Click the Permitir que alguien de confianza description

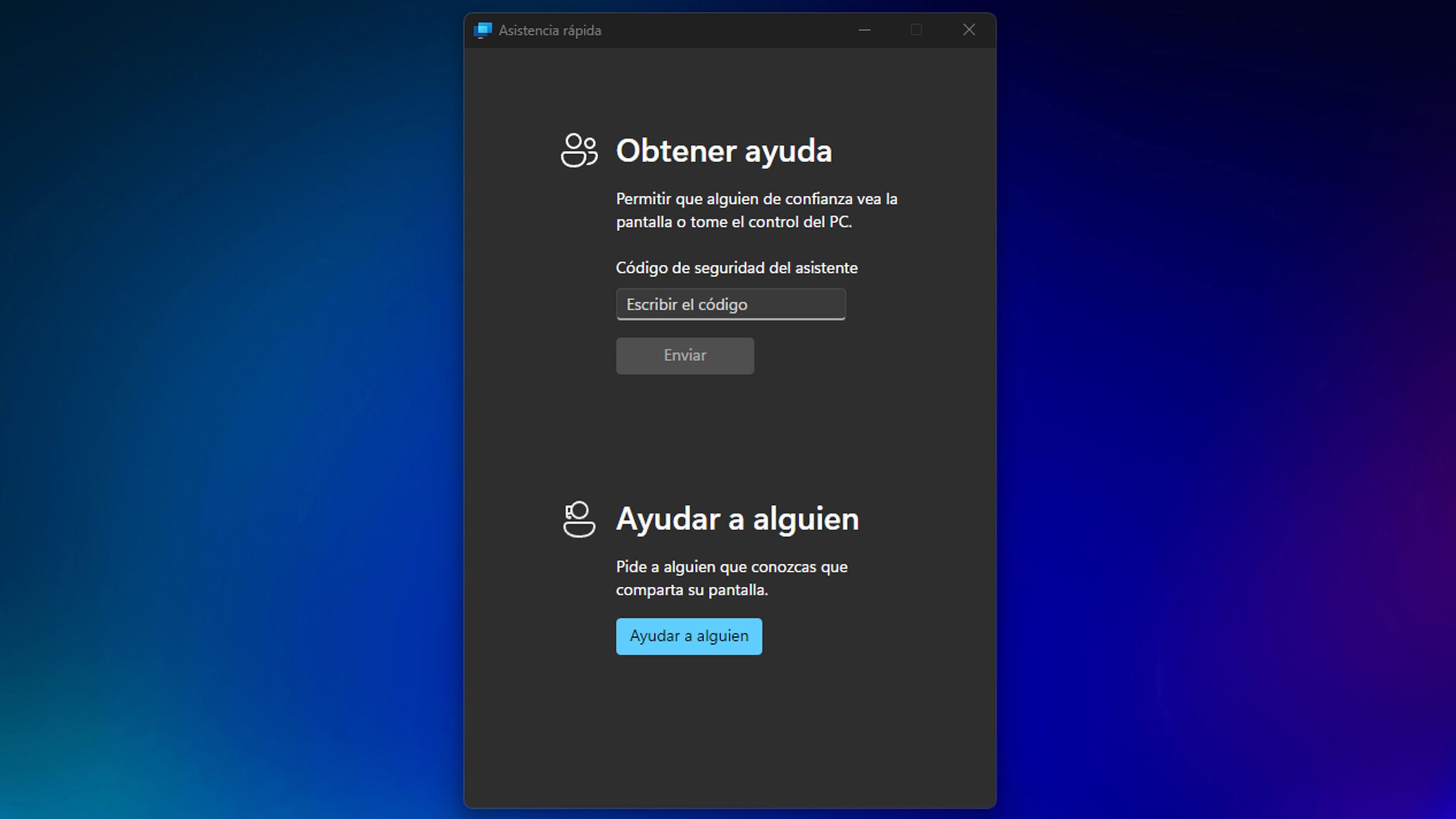(x=756, y=210)
